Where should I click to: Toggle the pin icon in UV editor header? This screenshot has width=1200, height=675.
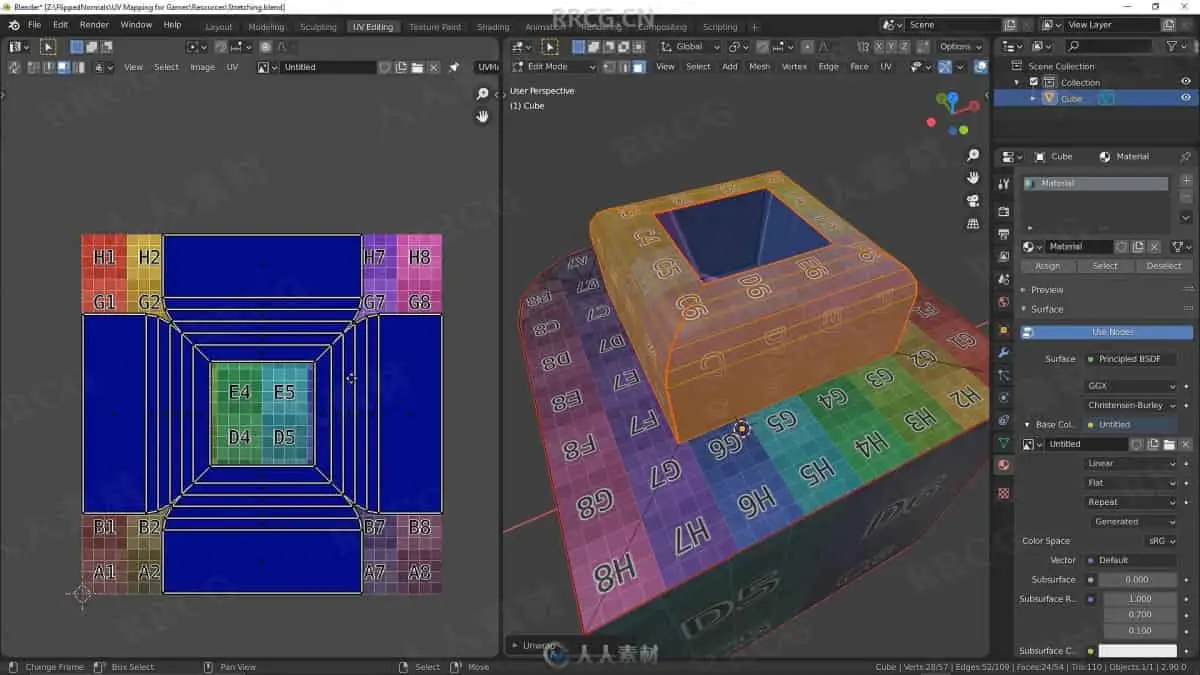tap(455, 67)
